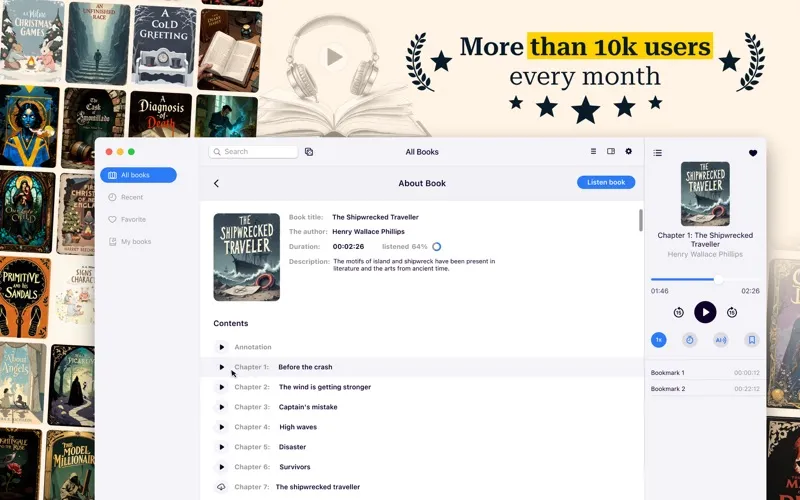The height and width of the screenshot is (500, 800).
Task: Change the 1x playback speed
Action: pos(659,340)
